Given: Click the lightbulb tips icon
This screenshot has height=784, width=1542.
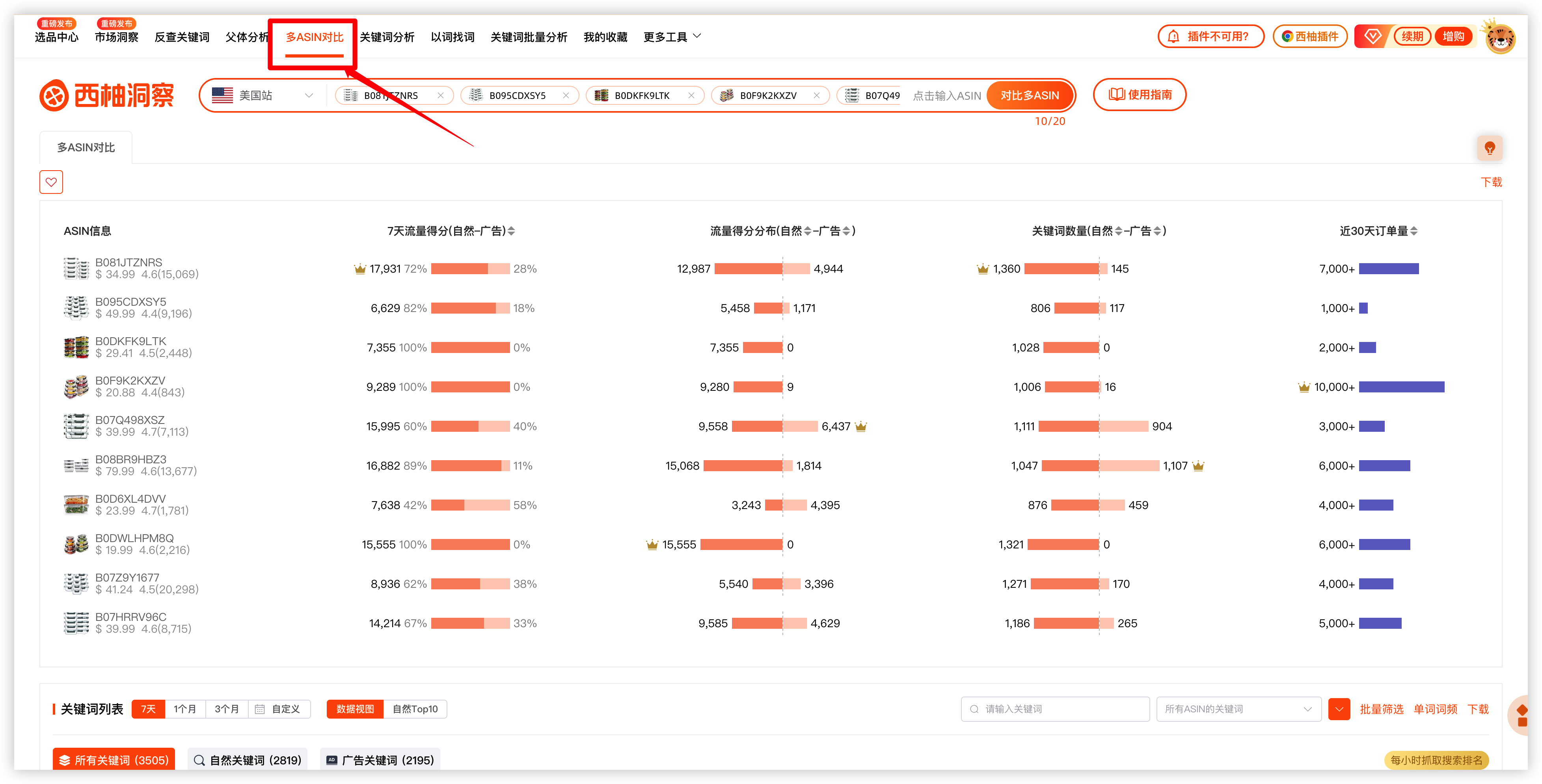Looking at the screenshot, I should (x=1489, y=148).
